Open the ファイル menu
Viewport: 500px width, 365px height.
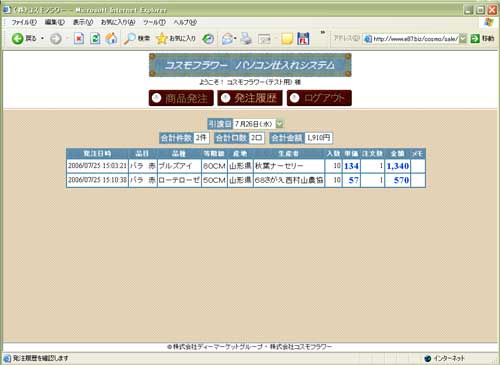coord(24,22)
